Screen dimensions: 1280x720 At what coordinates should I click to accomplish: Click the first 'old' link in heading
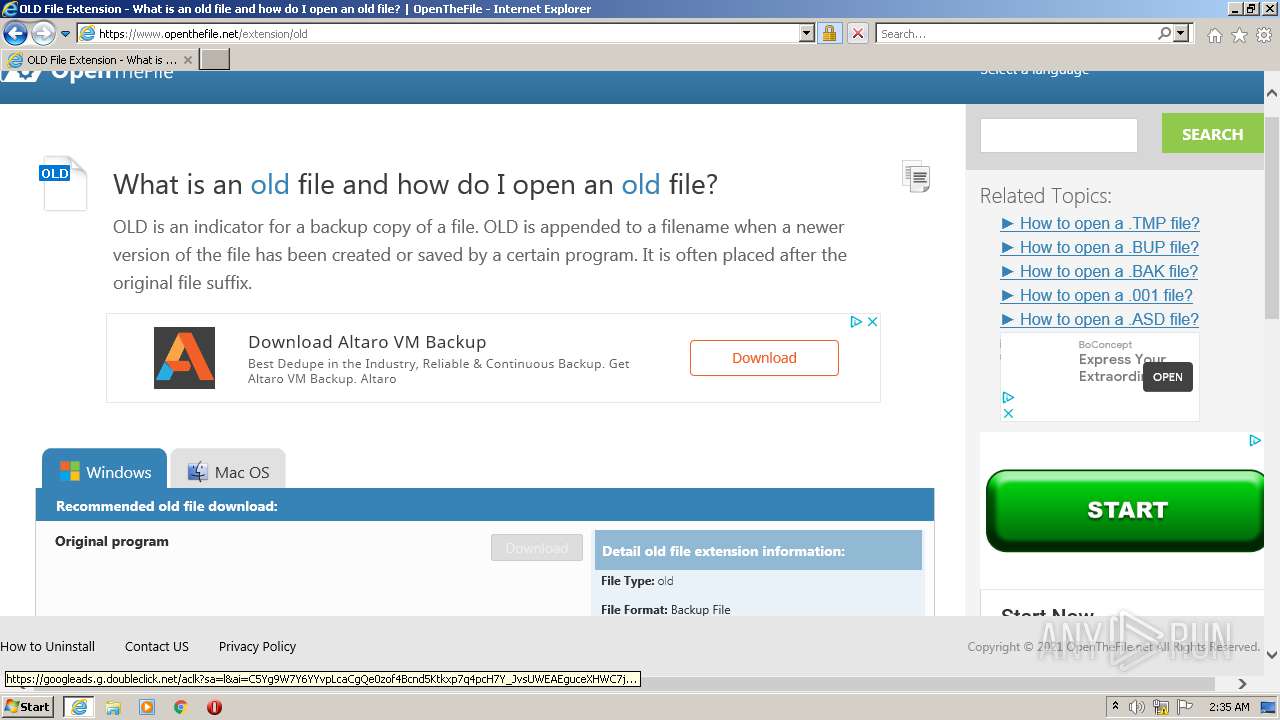pos(270,184)
